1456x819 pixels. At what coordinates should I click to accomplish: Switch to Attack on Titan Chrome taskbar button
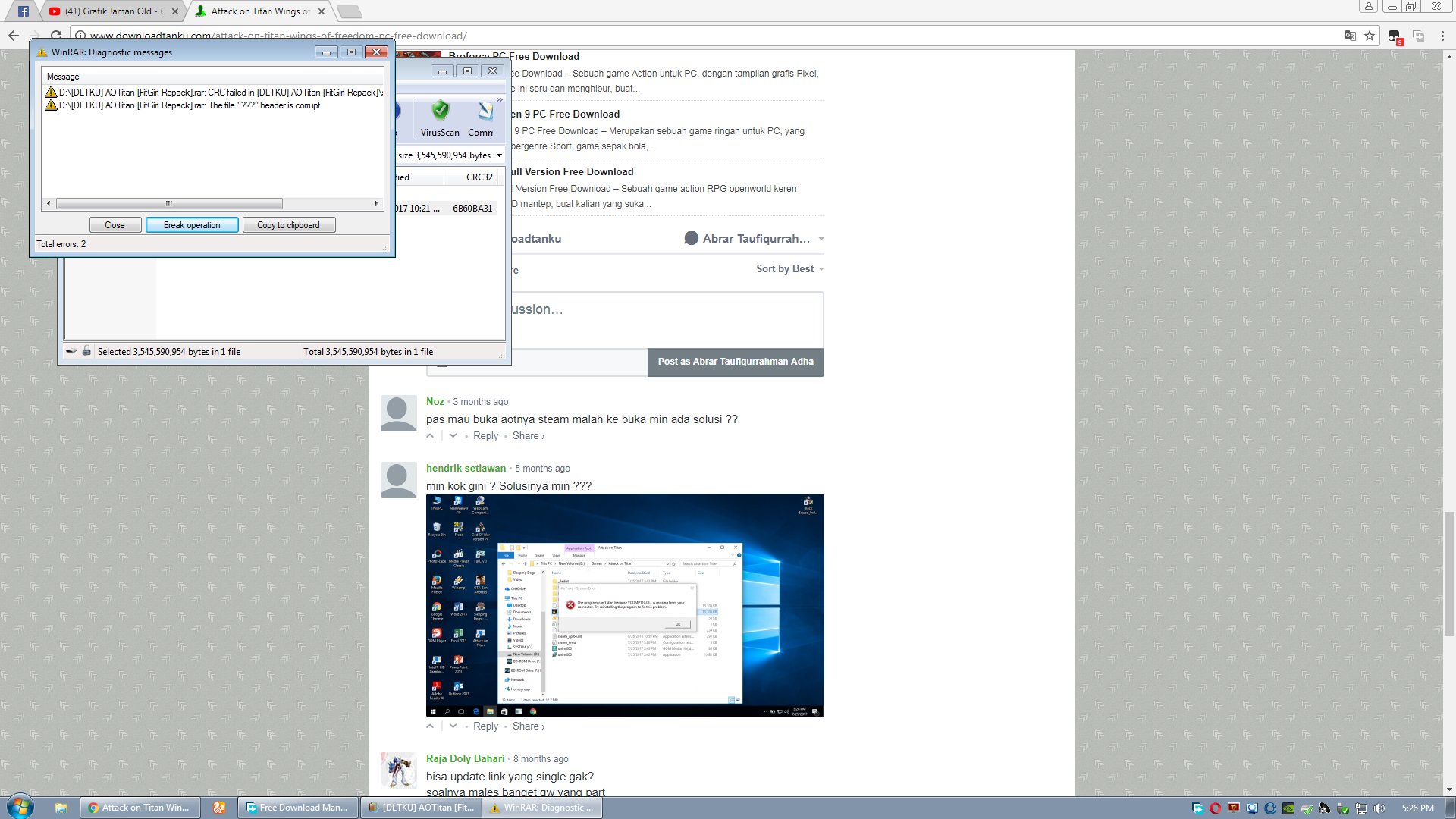tap(140, 808)
